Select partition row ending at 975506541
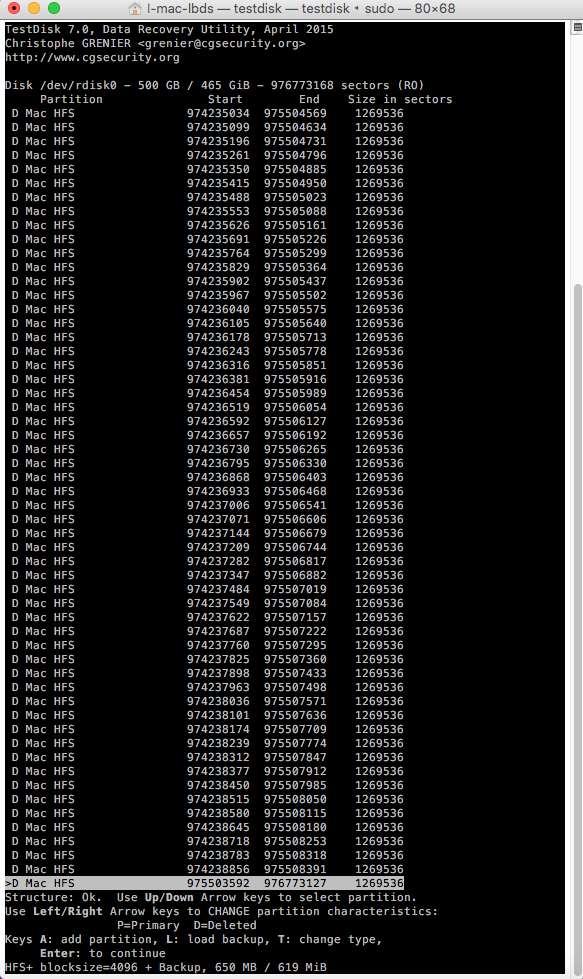 click(x=205, y=506)
